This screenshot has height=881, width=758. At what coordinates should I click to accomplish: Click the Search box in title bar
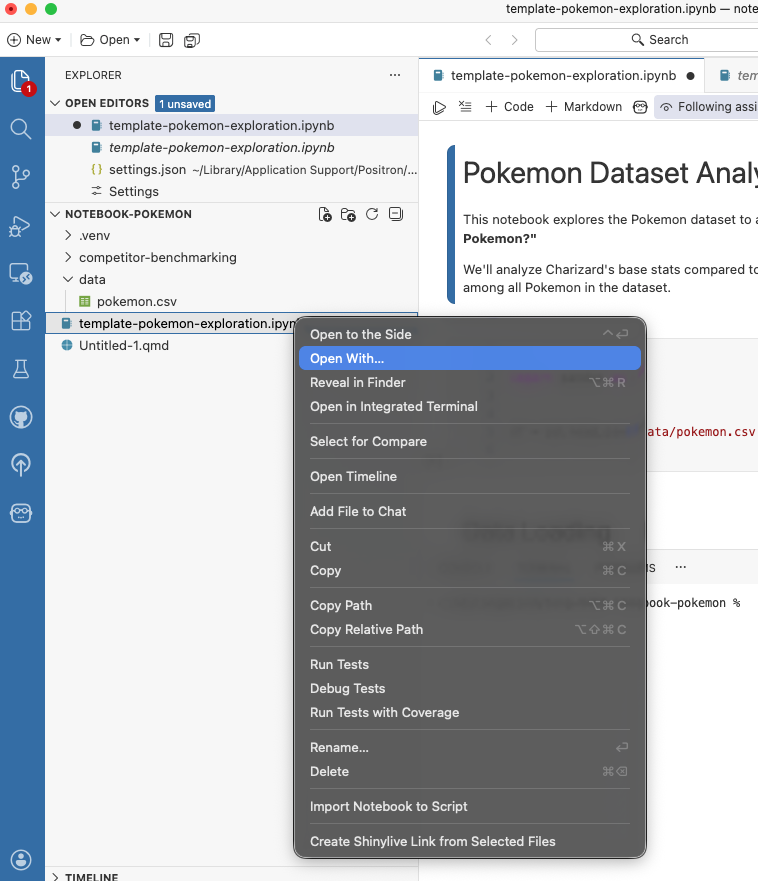(x=660, y=40)
